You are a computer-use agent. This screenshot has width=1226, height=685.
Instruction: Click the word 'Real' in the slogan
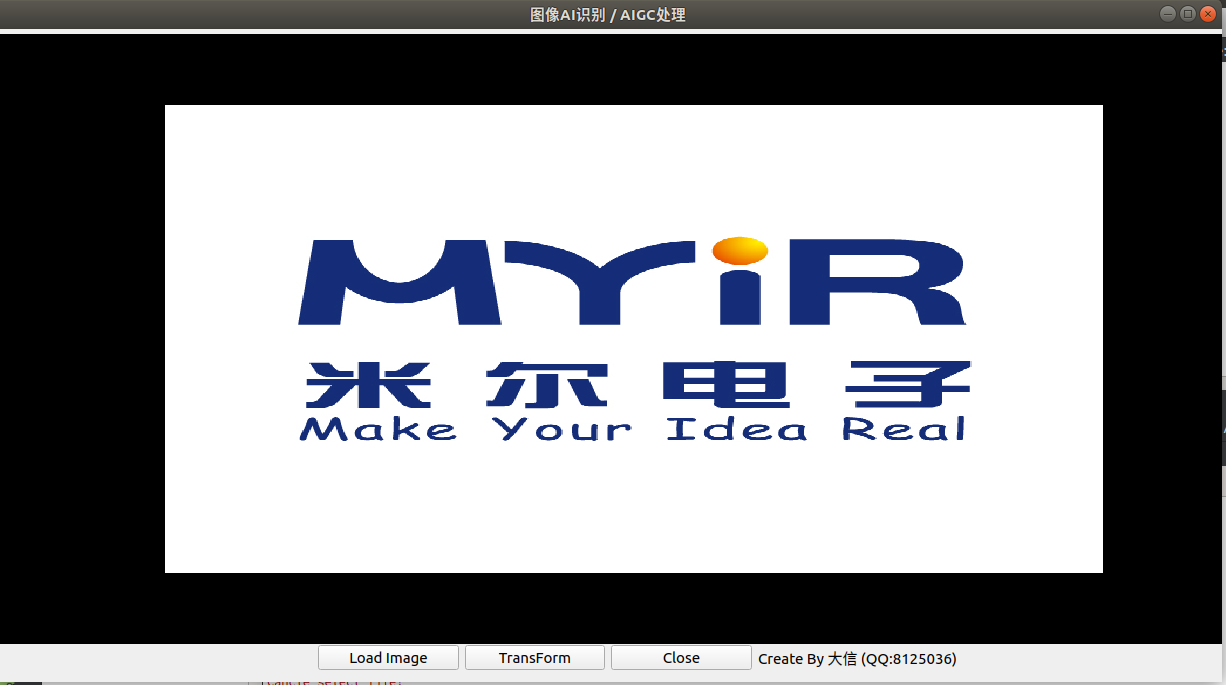pos(904,430)
